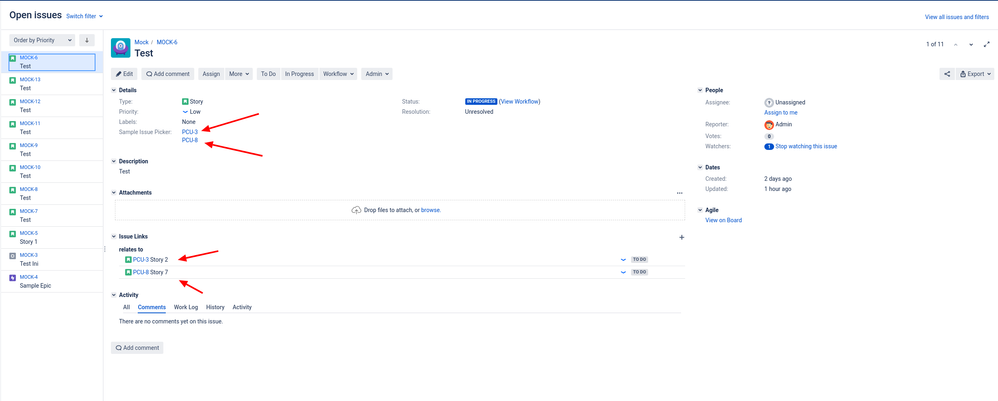This screenshot has width=998, height=401.
Task: Click the top Add comment button
Action: 168,74
